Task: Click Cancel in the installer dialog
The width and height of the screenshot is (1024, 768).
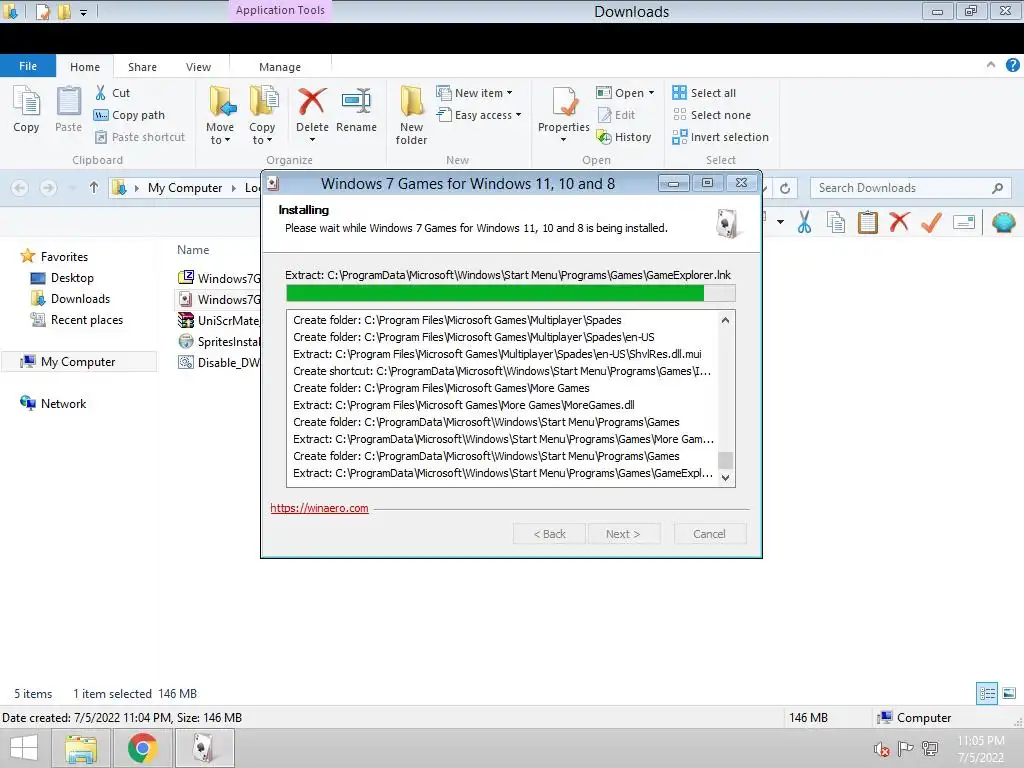Action: pyautogui.click(x=709, y=534)
